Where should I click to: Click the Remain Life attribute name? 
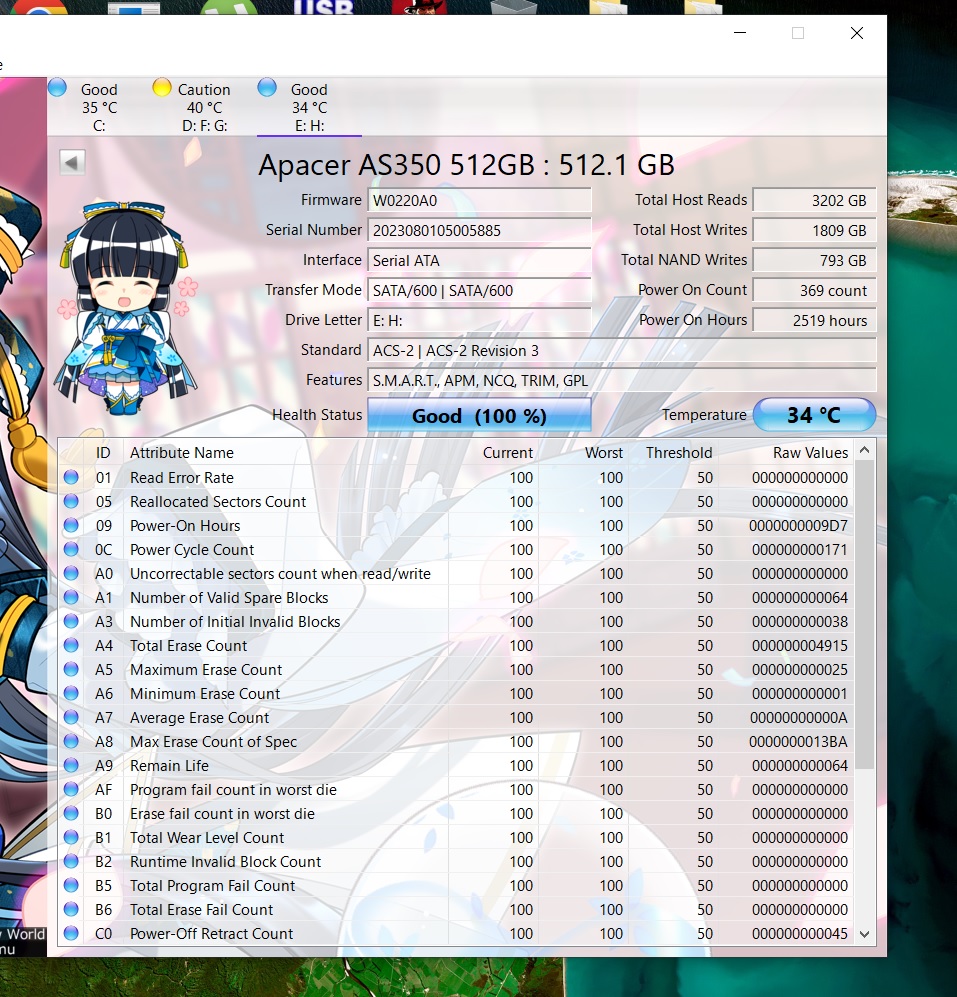169,766
